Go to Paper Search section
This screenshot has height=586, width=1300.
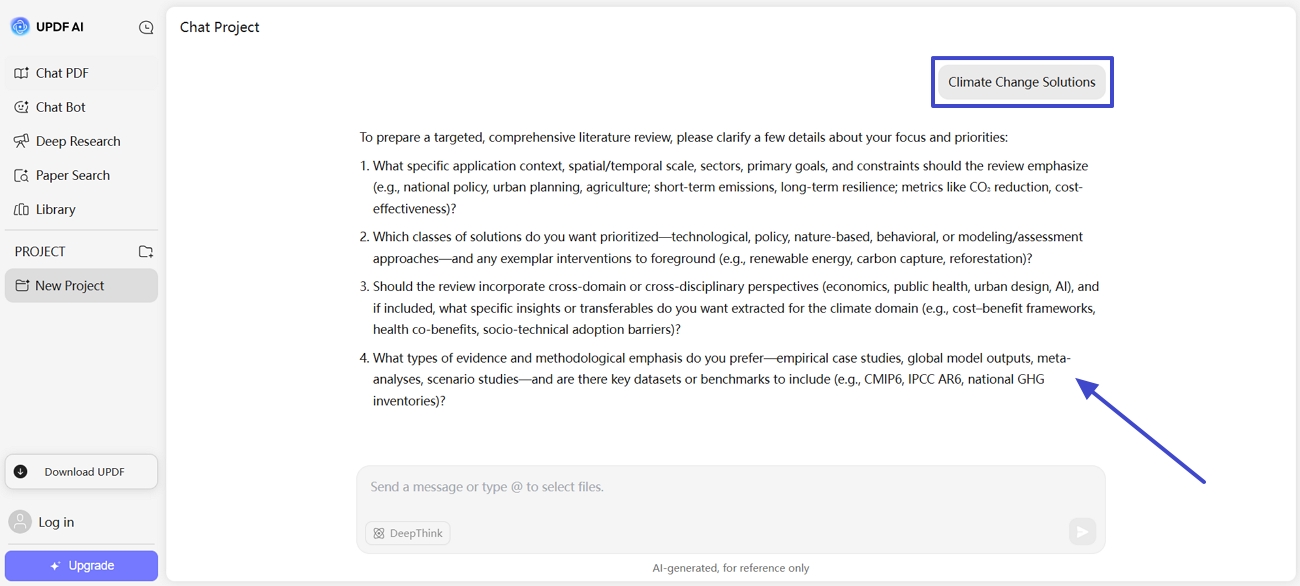[x=73, y=175]
